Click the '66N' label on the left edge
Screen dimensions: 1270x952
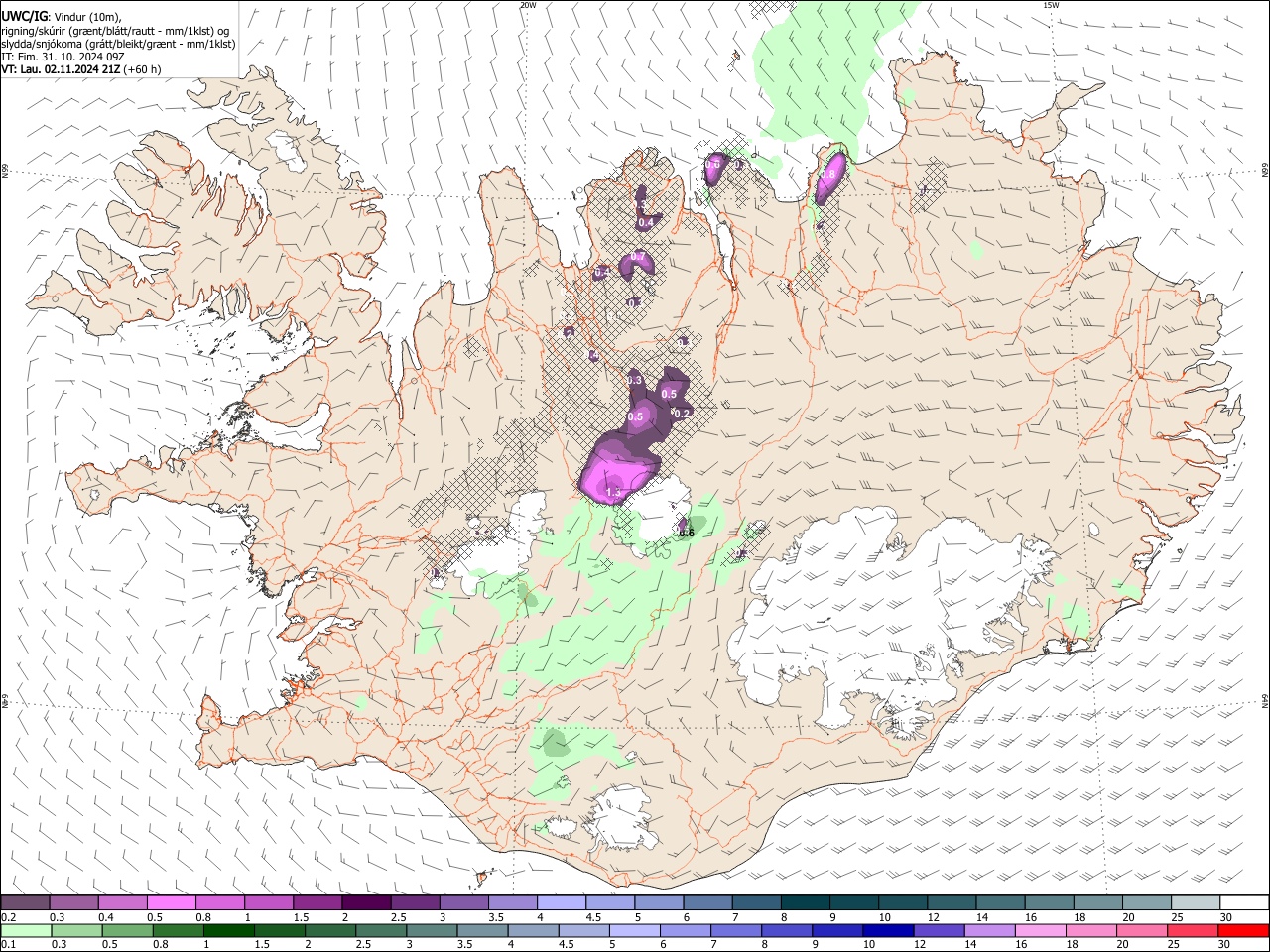5,171
